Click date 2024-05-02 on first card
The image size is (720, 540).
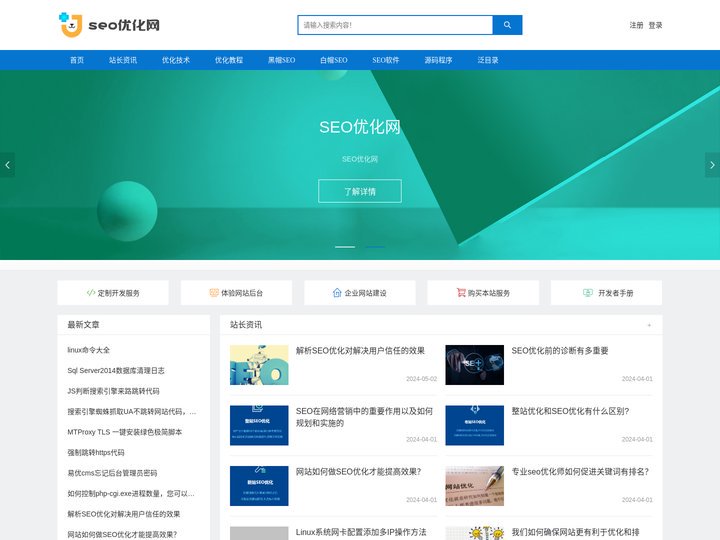point(421,379)
